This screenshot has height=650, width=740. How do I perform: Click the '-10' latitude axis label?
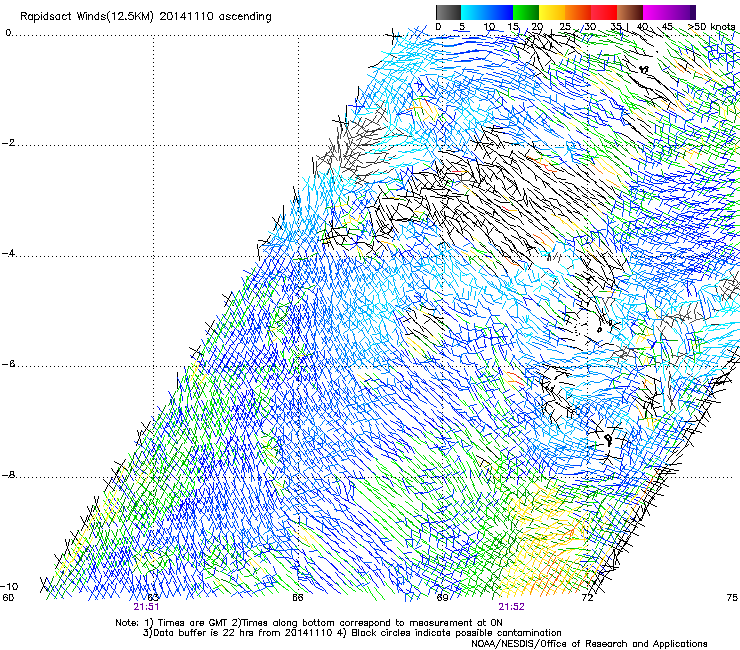(x=9, y=587)
